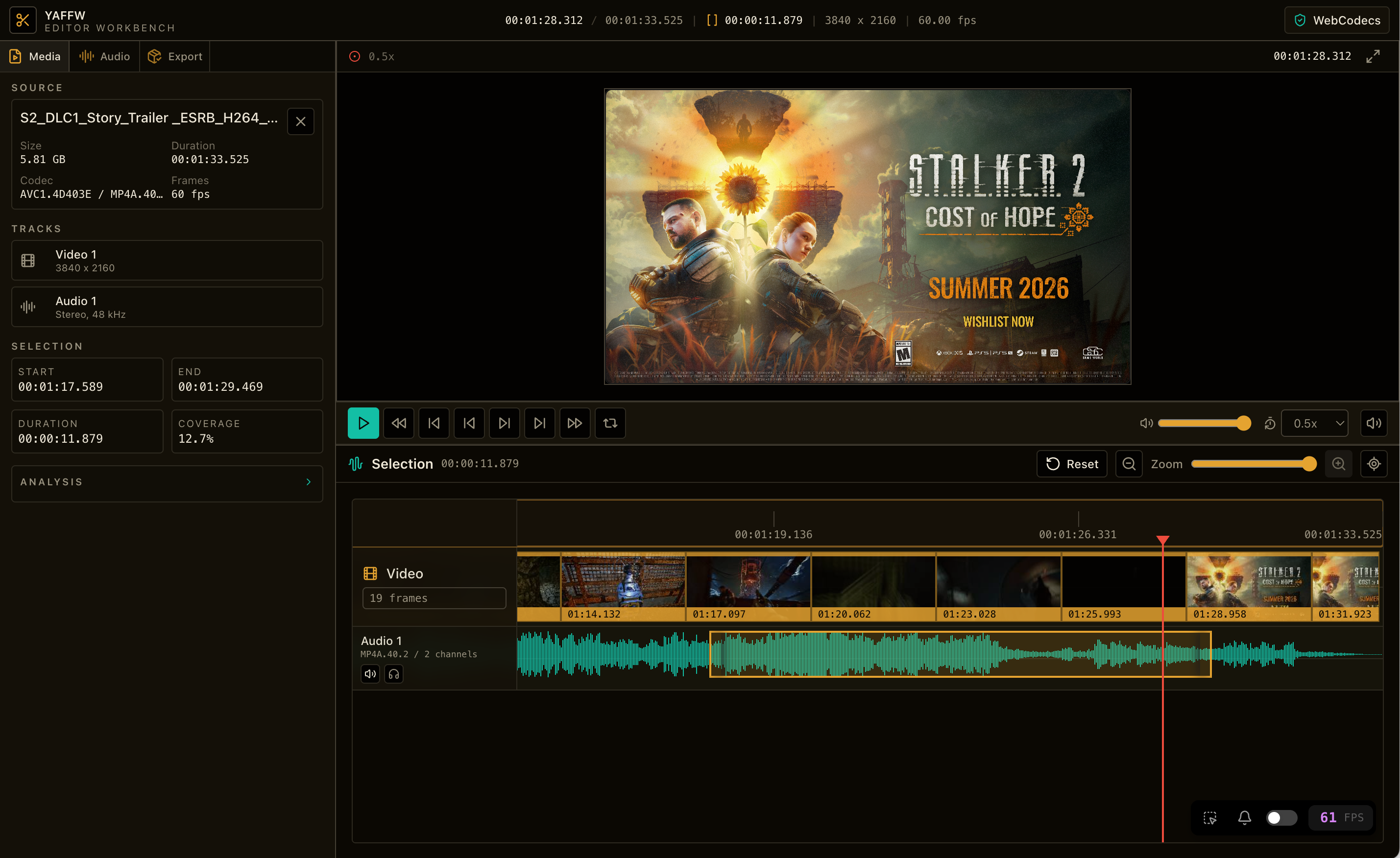Click the YAFFW scissors logo icon

(x=23, y=21)
